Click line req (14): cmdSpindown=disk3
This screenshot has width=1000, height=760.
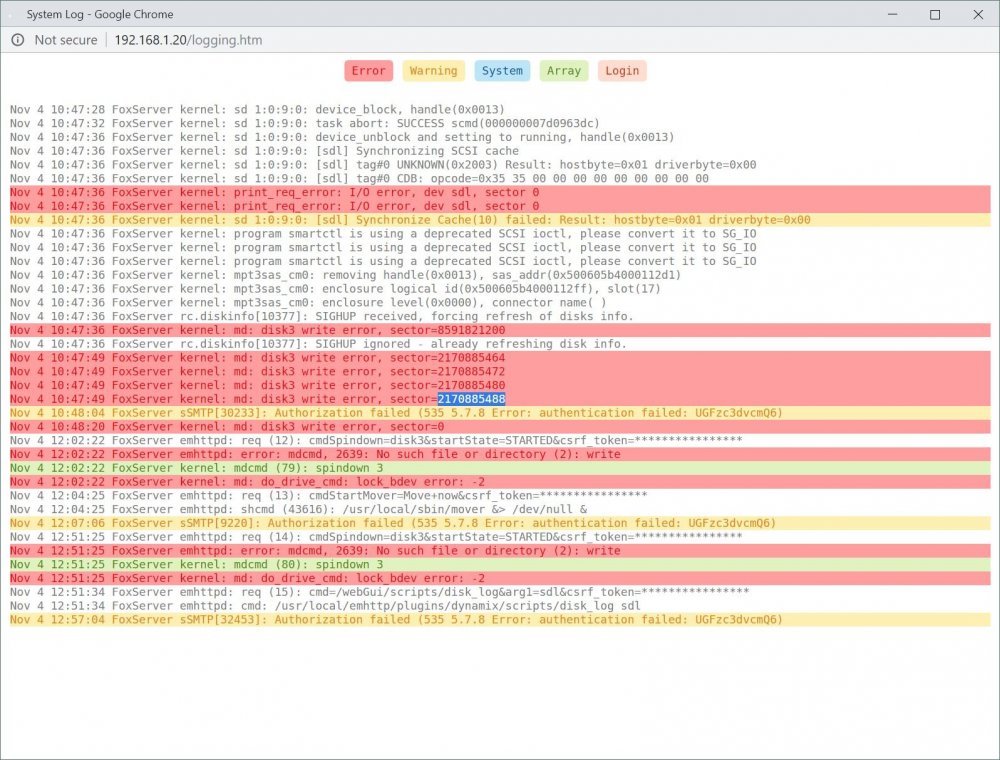(x=376, y=537)
